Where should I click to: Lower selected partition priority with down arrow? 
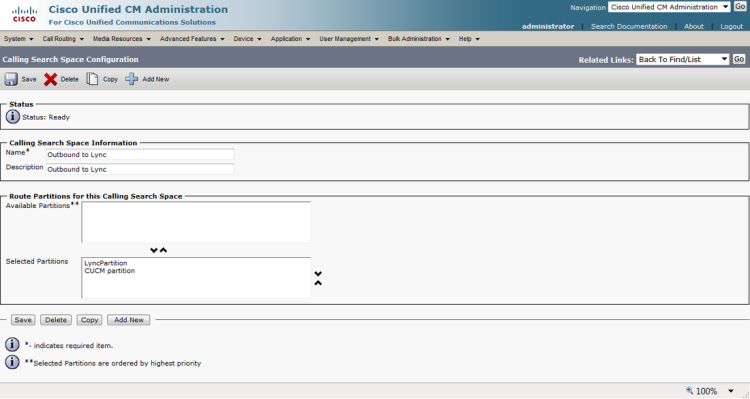(x=318, y=274)
